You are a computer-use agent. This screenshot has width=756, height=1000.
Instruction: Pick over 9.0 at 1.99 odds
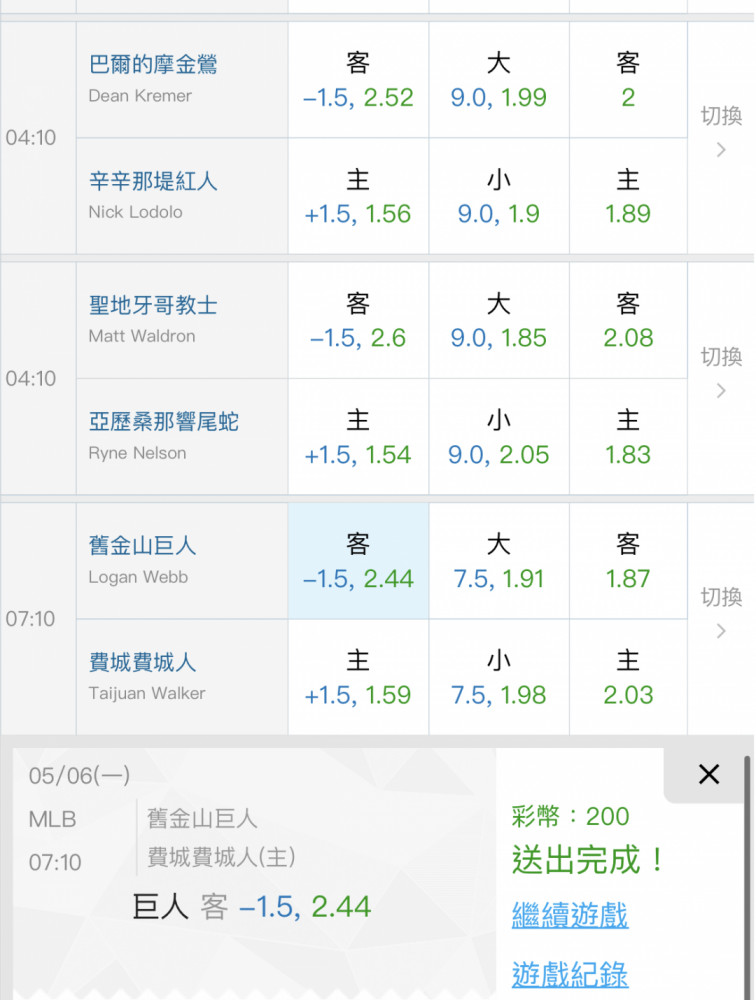pos(498,80)
